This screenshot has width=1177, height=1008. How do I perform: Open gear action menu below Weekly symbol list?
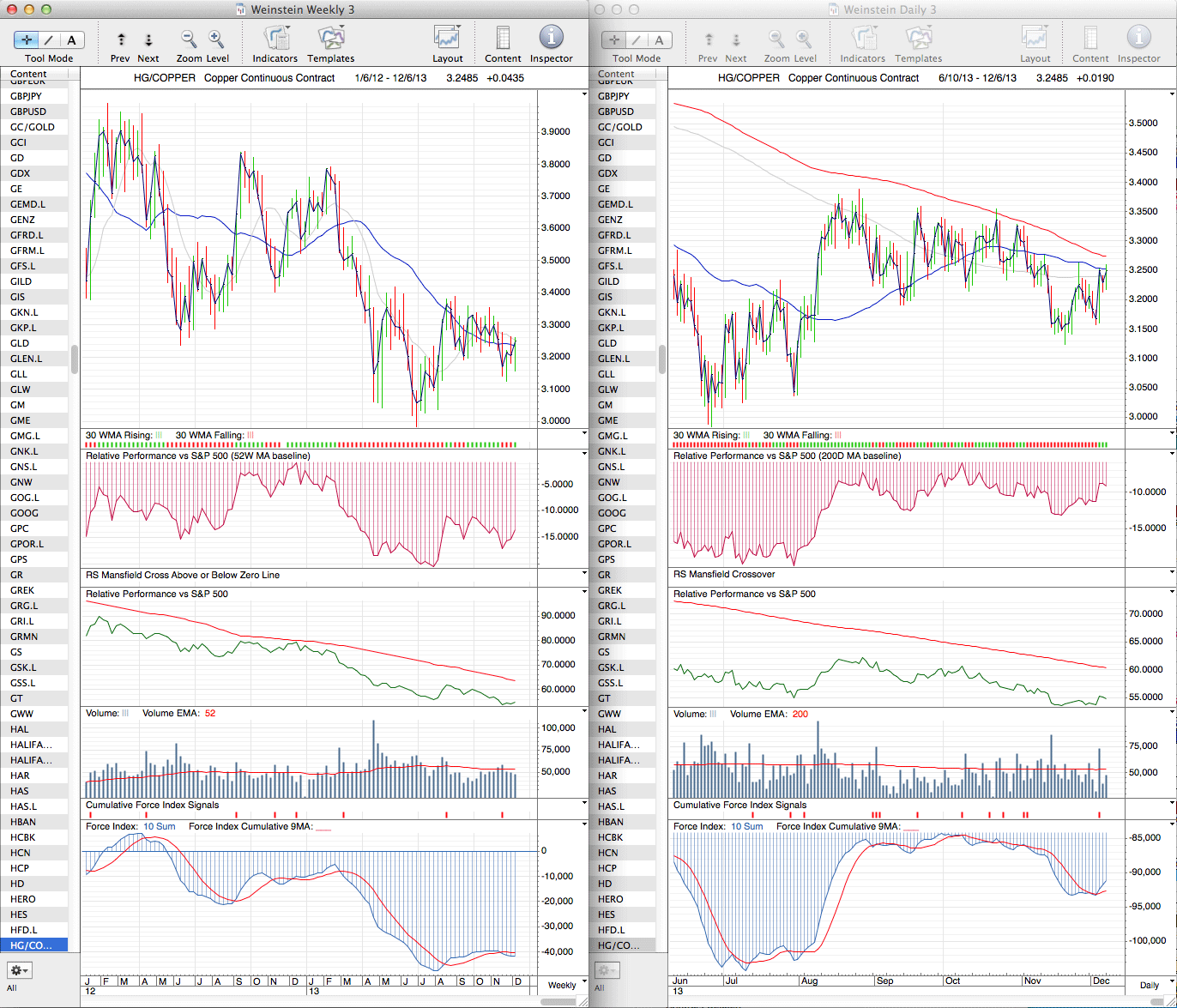coord(20,970)
